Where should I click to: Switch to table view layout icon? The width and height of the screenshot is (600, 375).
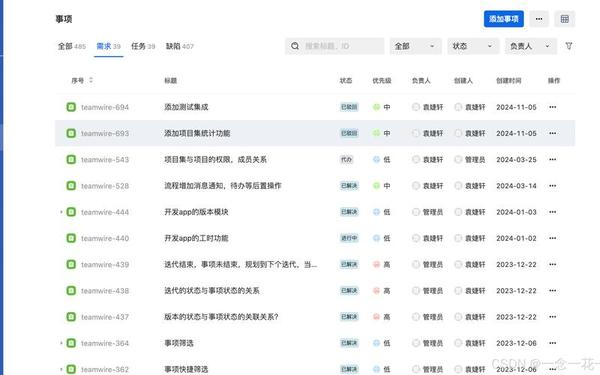[x=564, y=19]
